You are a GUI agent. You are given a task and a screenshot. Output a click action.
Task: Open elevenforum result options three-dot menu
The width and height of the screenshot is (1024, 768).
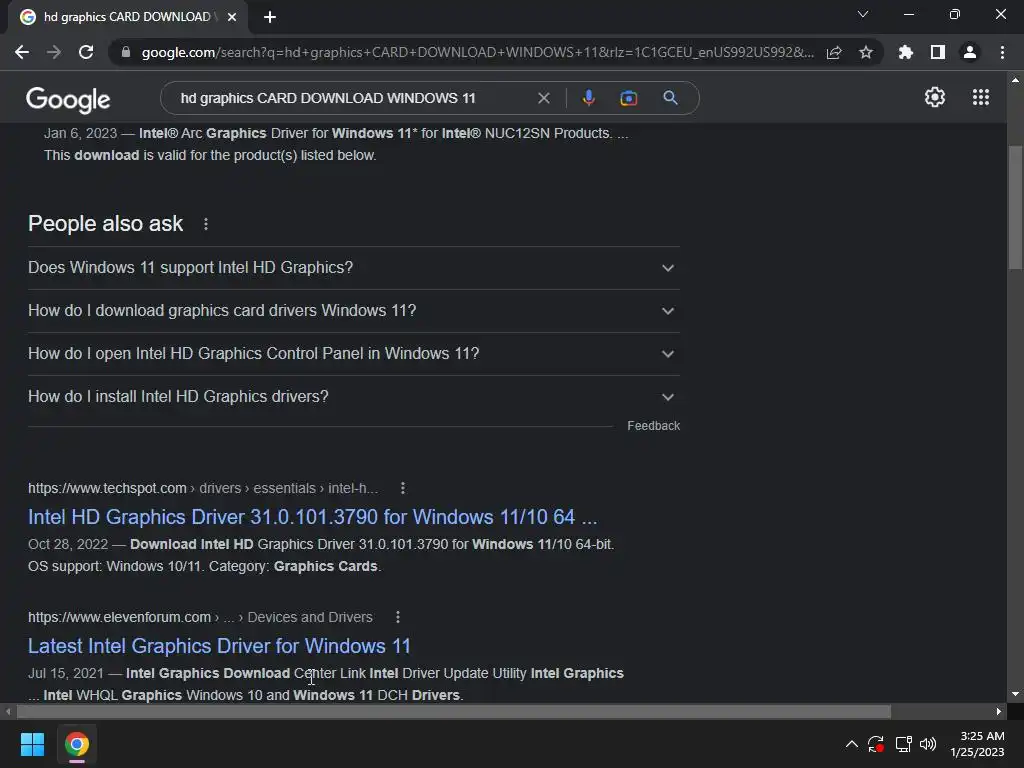pyautogui.click(x=398, y=617)
